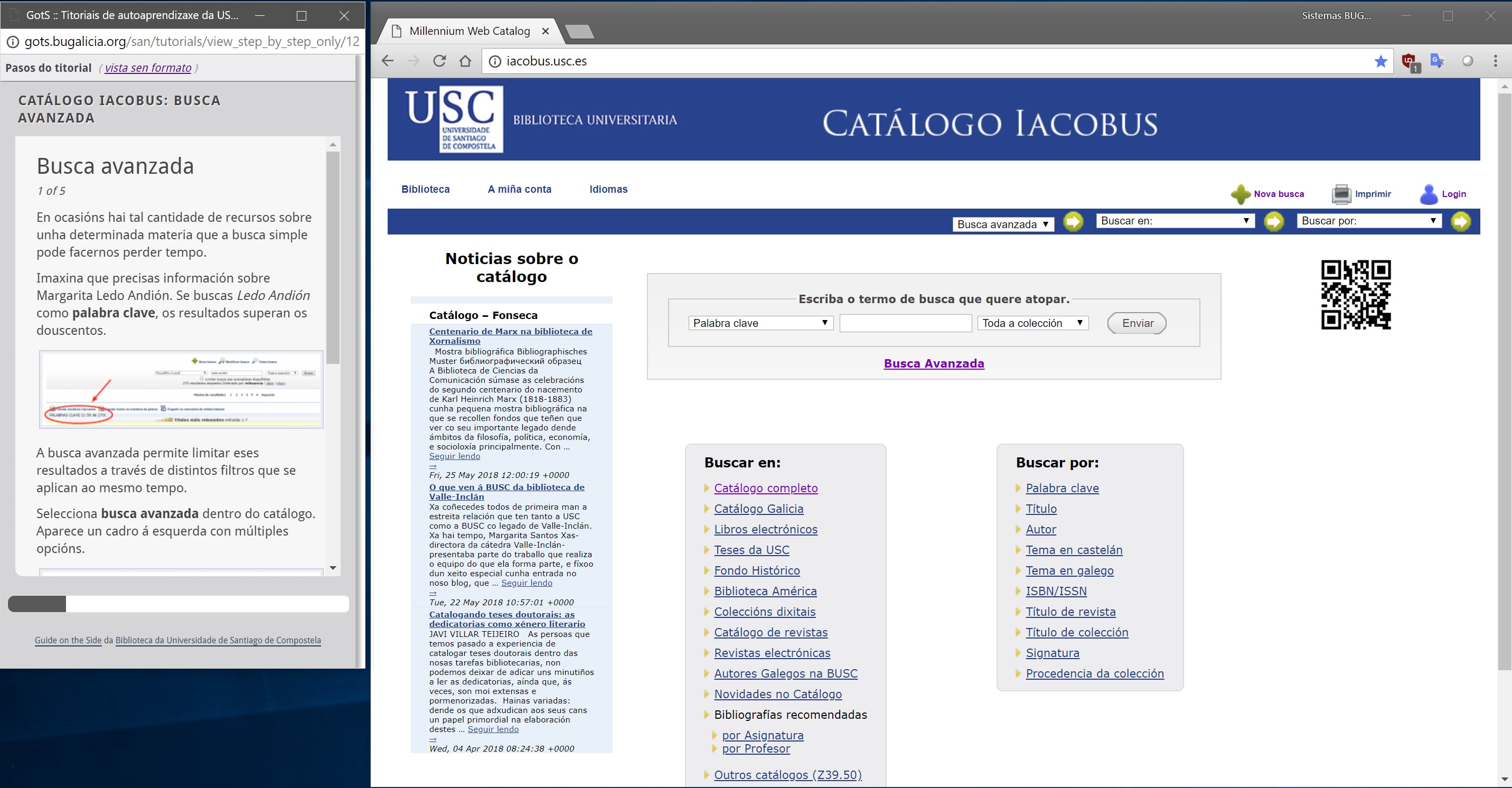Expand the Toda a colección dropdown
This screenshot has width=1512, height=788.
click(x=1033, y=323)
